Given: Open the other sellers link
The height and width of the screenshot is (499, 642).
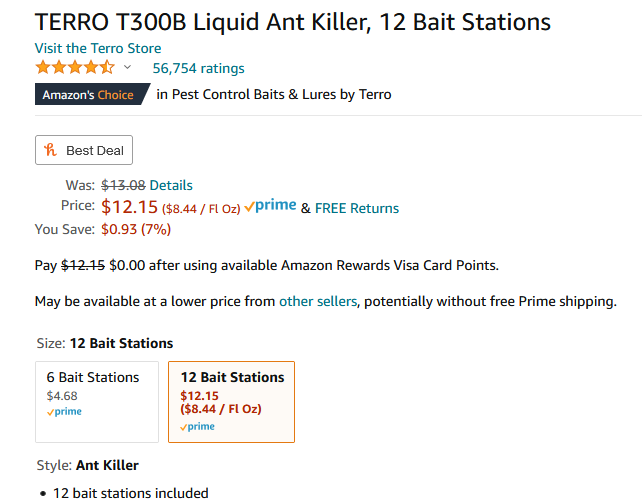Looking at the screenshot, I should 318,301.
